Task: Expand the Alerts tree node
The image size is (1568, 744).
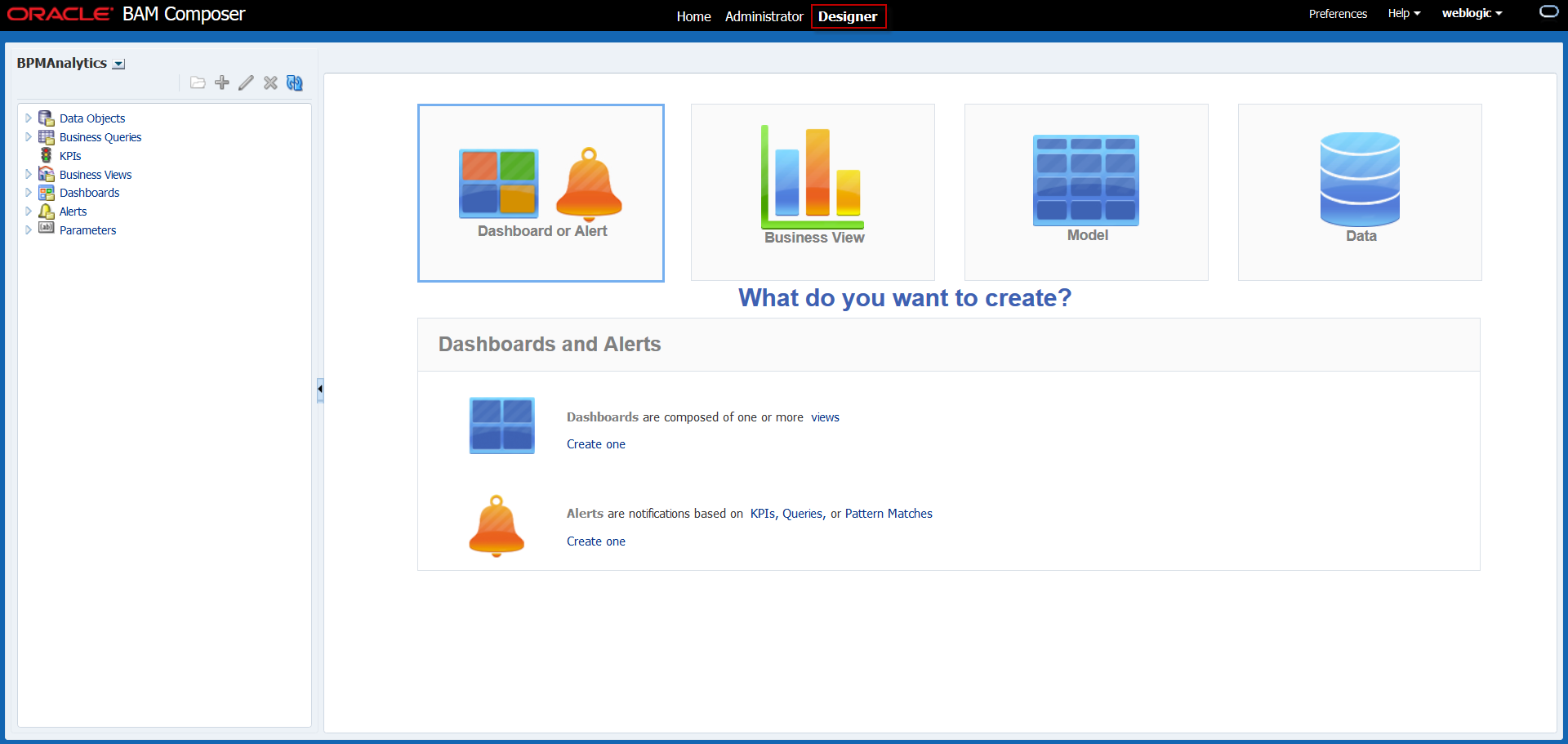Action: (29, 212)
